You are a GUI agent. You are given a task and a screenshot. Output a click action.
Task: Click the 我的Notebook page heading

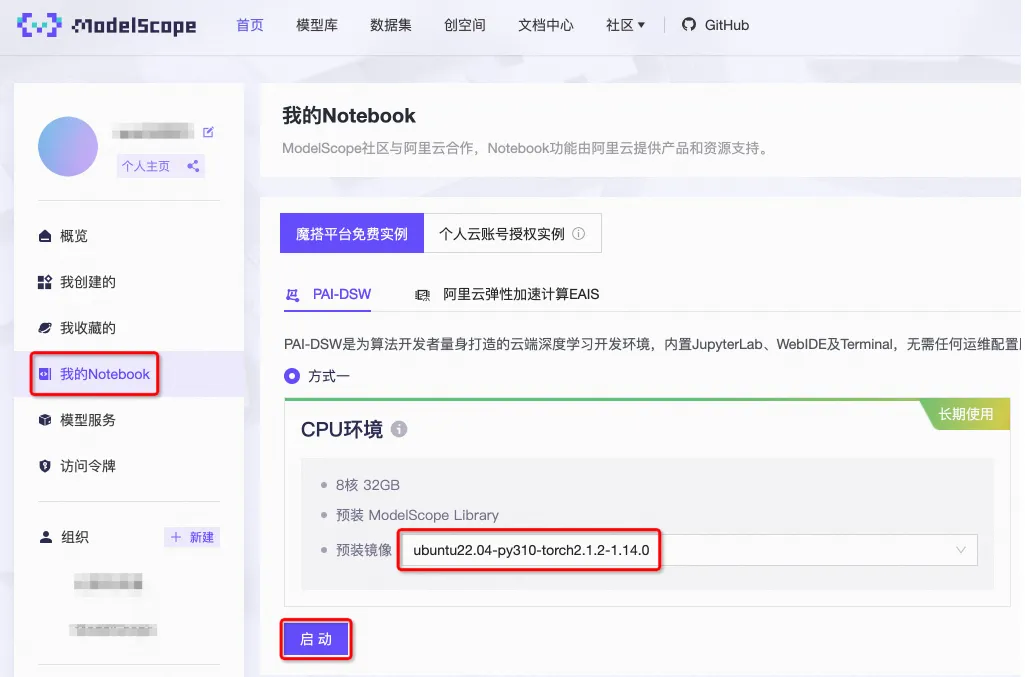click(x=349, y=116)
